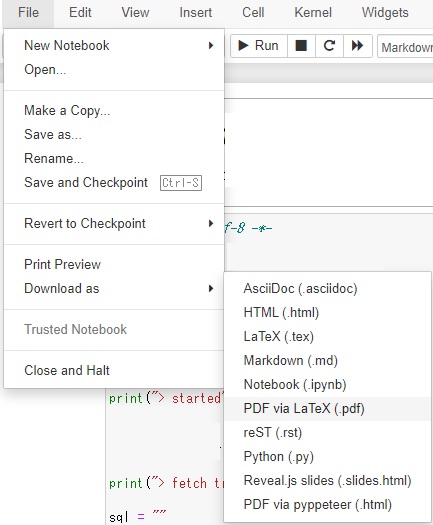This screenshot has height=525, width=433.
Task: Download as LaTeX (.tex)
Action: click(x=328, y=336)
